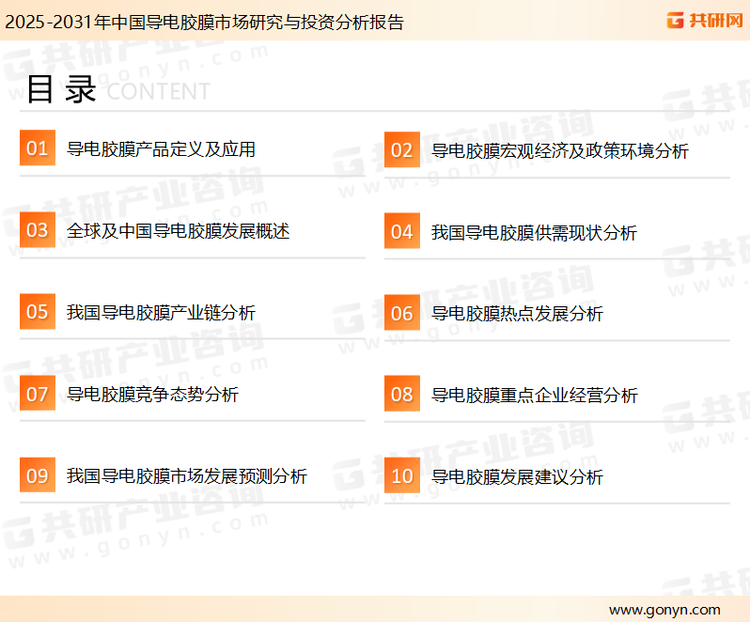Click the orange 09 number badge
The width and height of the screenshot is (750, 622).
click(37, 475)
